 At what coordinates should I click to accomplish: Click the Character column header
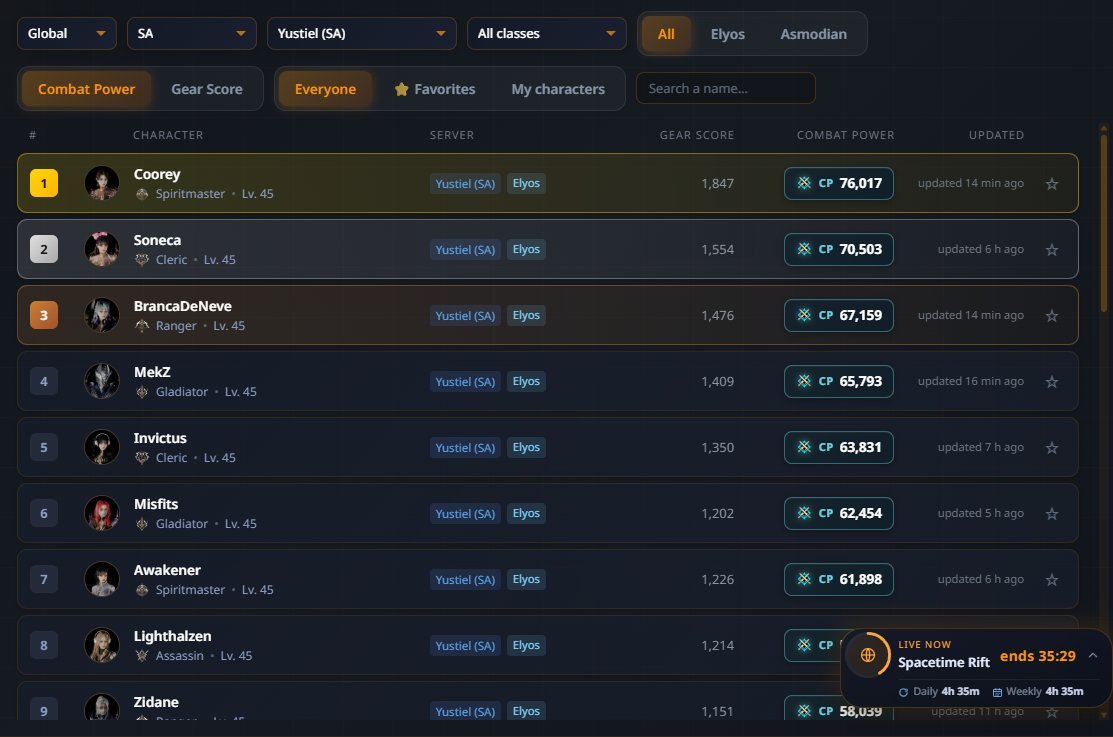pyautogui.click(x=168, y=135)
